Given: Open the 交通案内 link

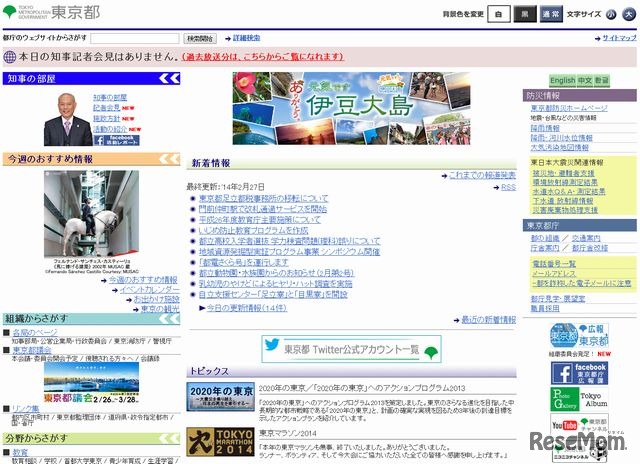Looking at the screenshot, I should coord(586,238).
